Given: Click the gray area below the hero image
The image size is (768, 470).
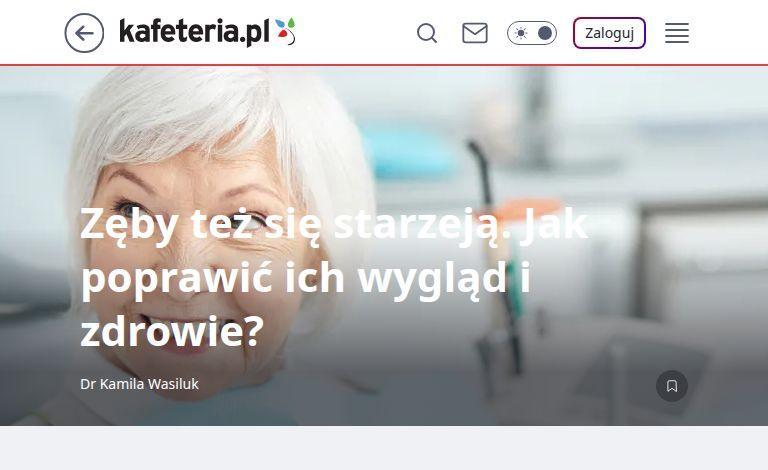Looking at the screenshot, I should point(384,447).
